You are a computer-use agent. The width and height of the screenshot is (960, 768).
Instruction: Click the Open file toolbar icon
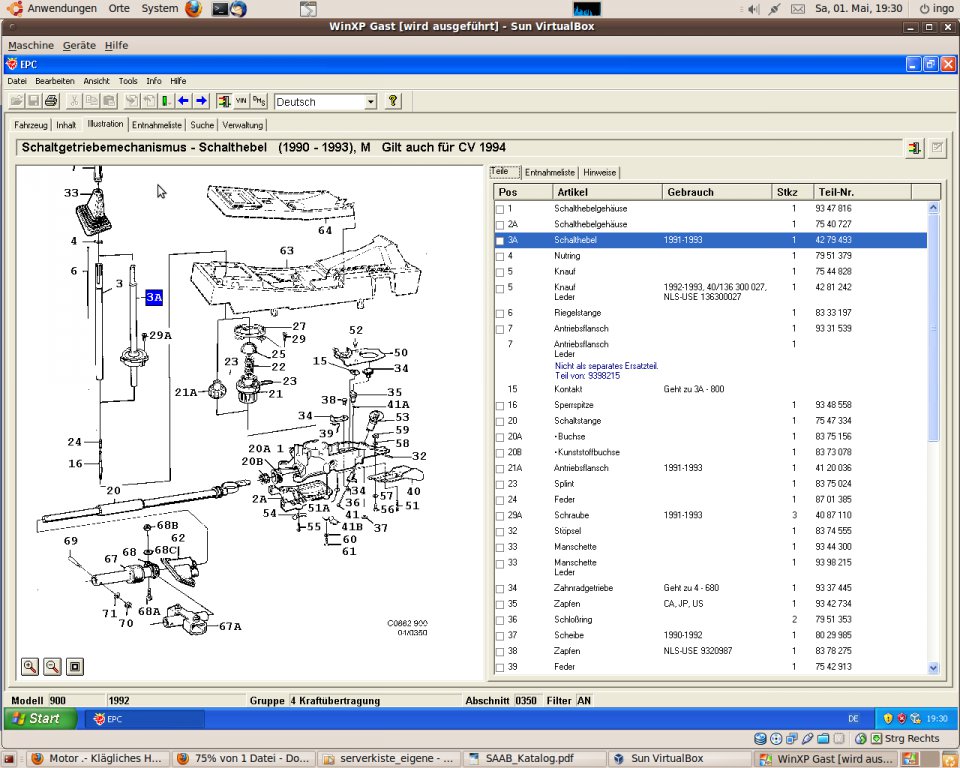tap(17, 101)
